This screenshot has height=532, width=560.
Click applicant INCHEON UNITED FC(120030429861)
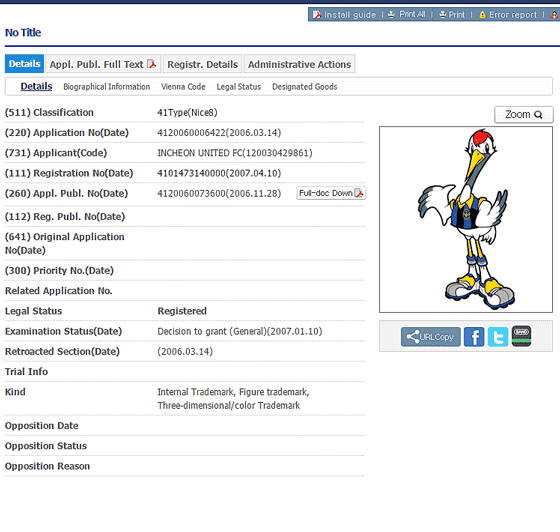tap(235, 153)
